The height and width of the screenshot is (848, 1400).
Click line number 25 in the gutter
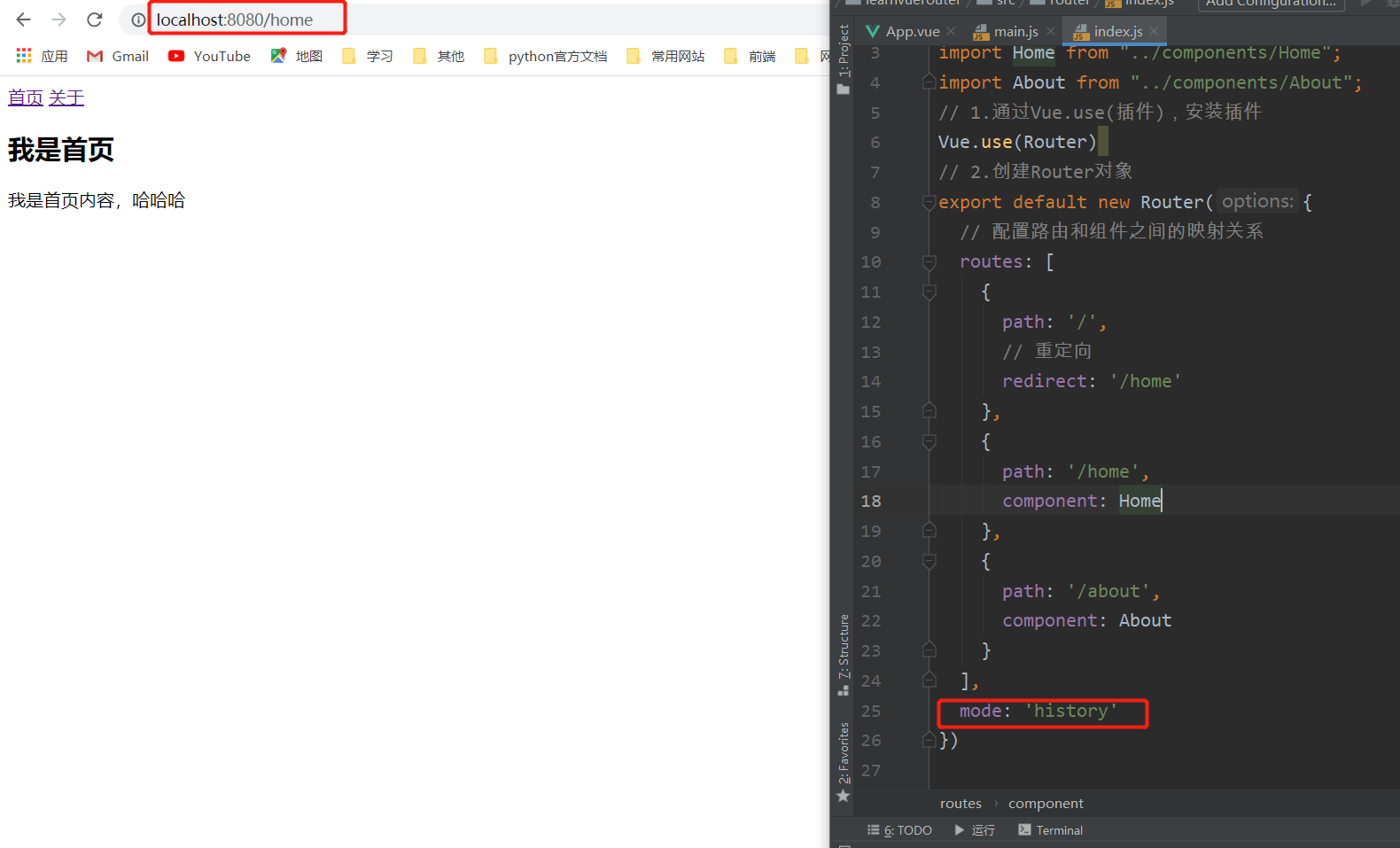tap(871, 711)
